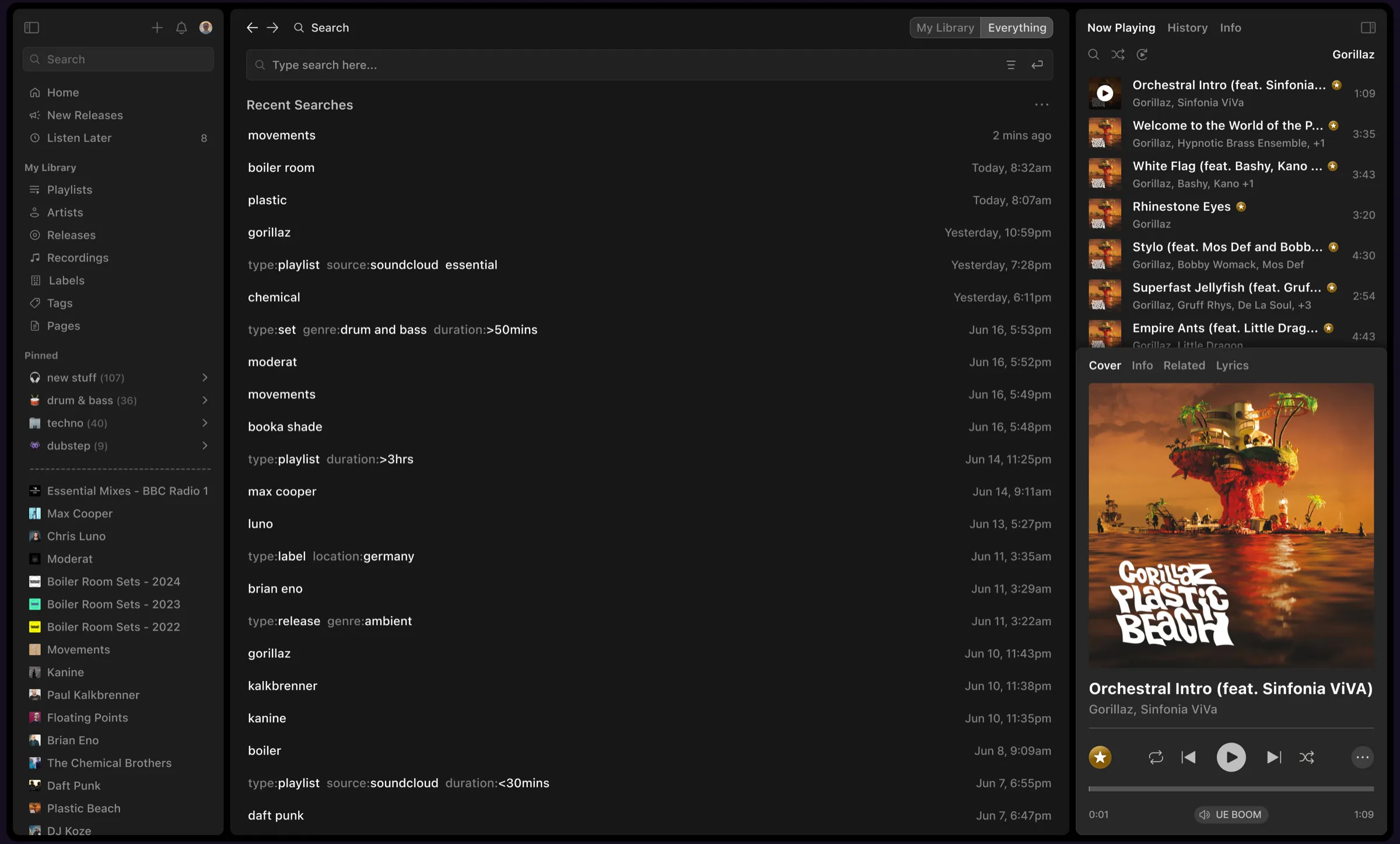Image resolution: width=1400 pixels, height=844 pixels.
Task: Toggle star on Orchestral Intro queue track
Action: (1337, 85)
